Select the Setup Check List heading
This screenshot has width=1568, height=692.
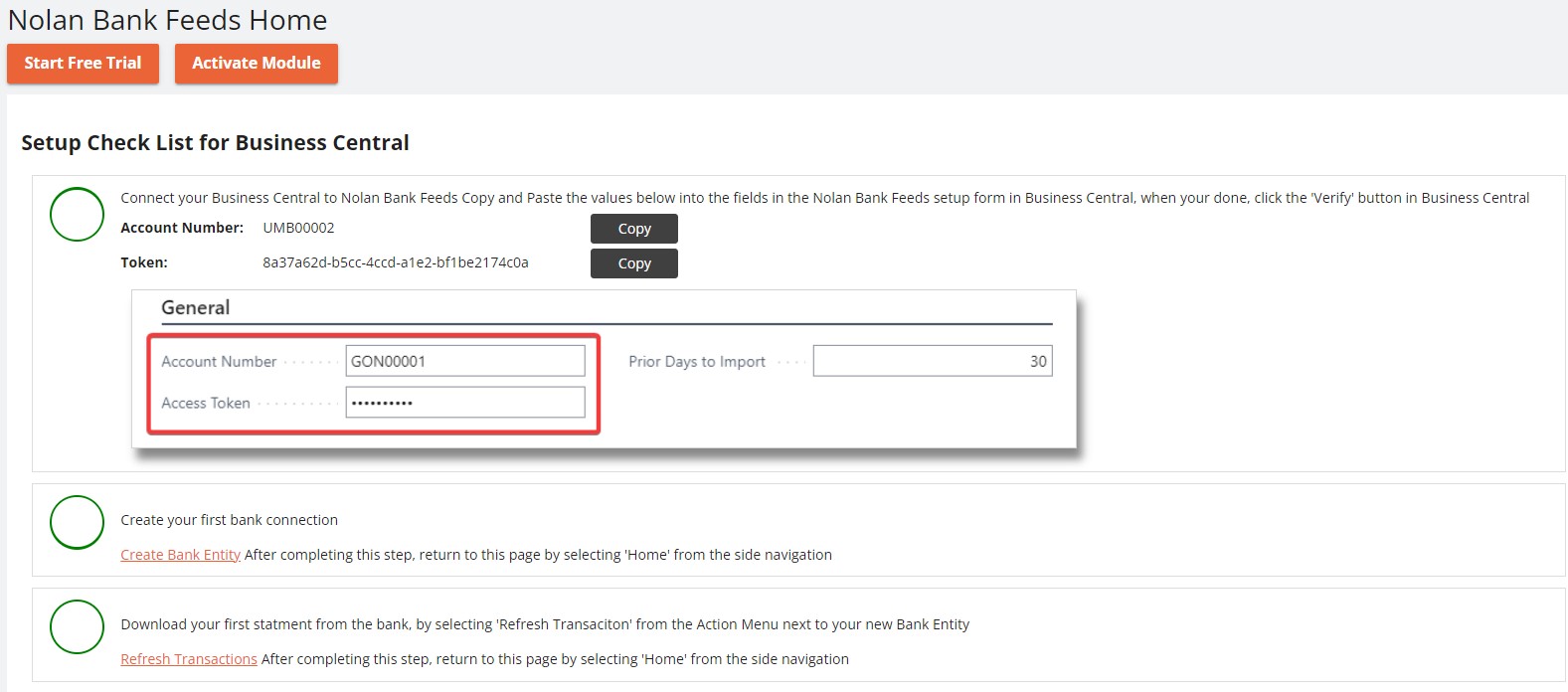pos(215,142)
